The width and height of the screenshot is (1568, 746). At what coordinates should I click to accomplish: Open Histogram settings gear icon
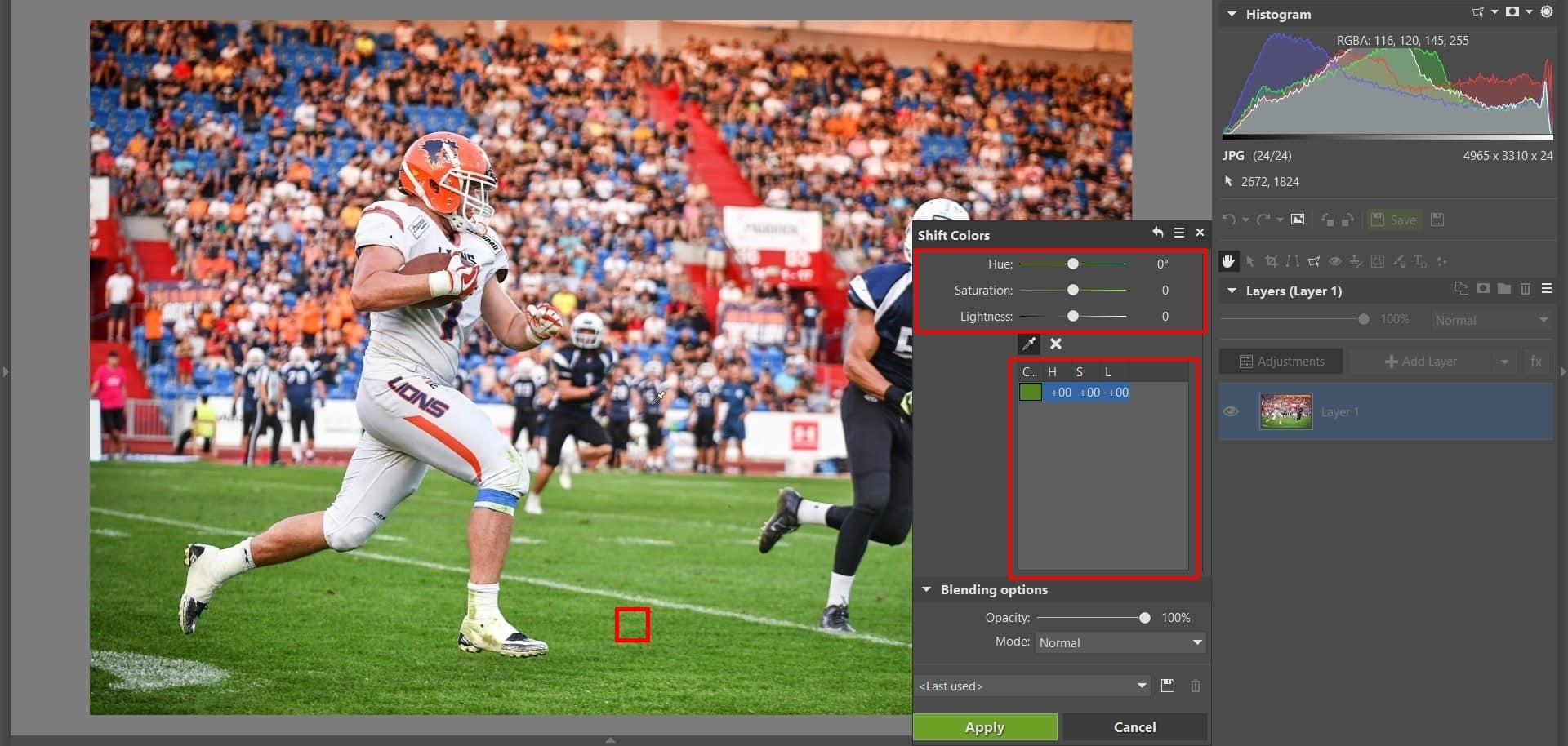[1547, 12]
